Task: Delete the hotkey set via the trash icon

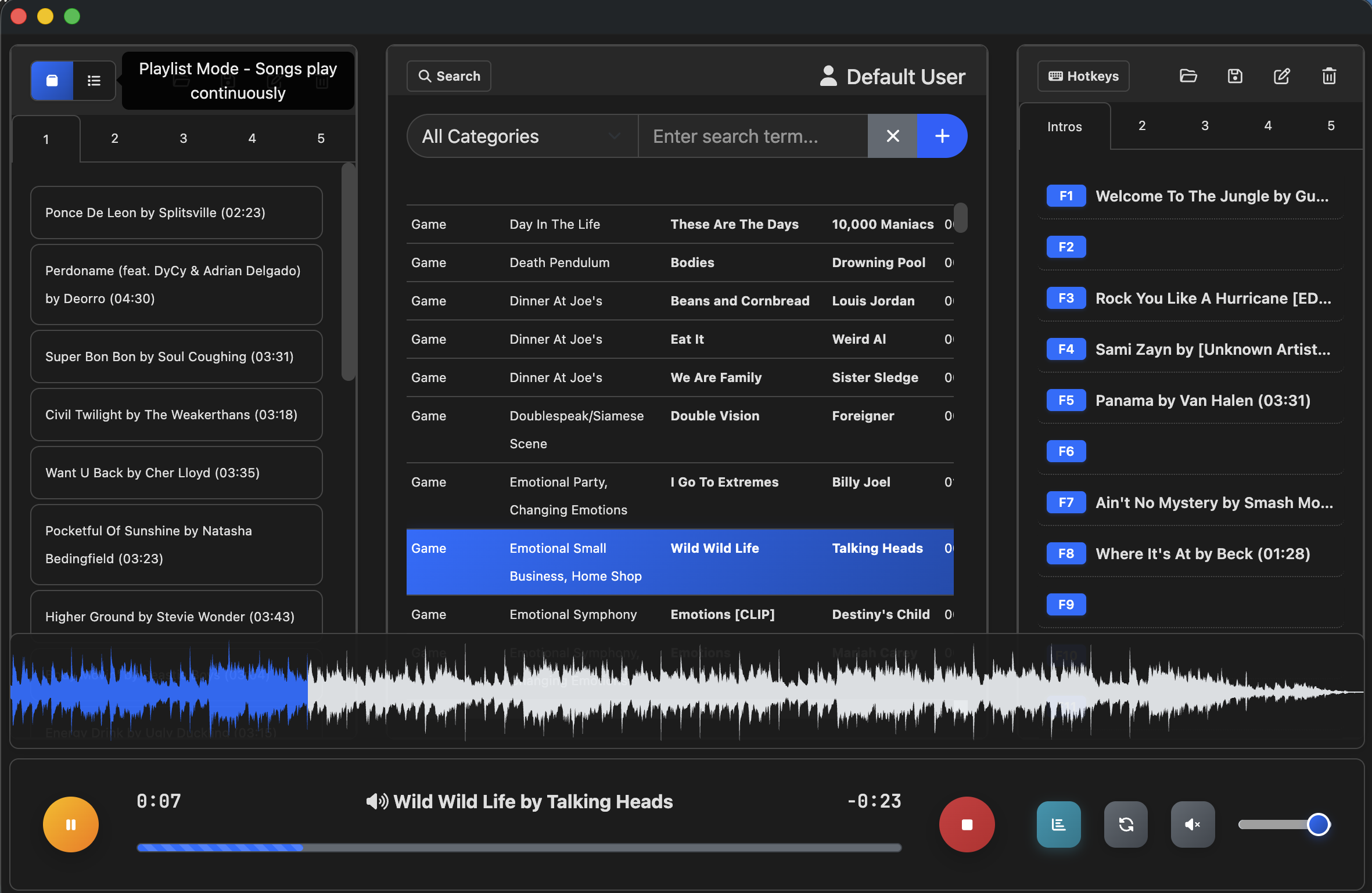Action: 1329,75
